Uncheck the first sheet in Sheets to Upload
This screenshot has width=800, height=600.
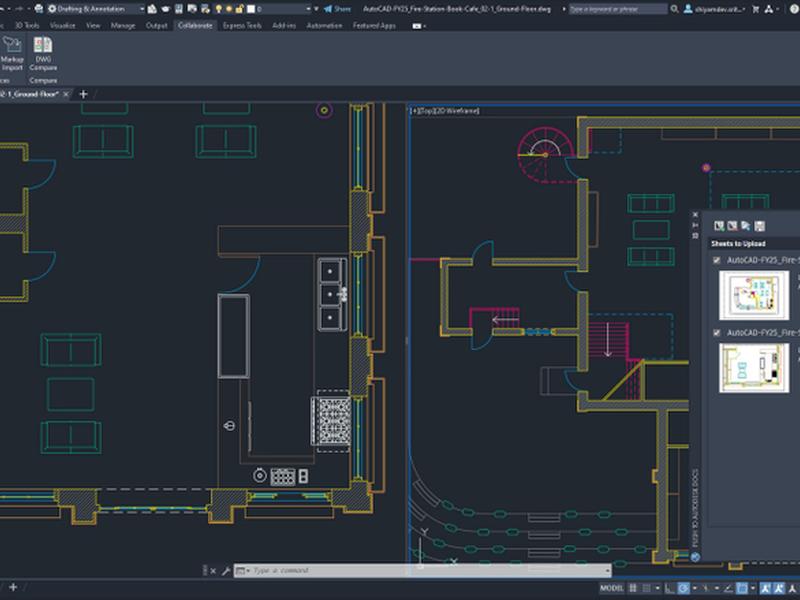click(716, 260)
